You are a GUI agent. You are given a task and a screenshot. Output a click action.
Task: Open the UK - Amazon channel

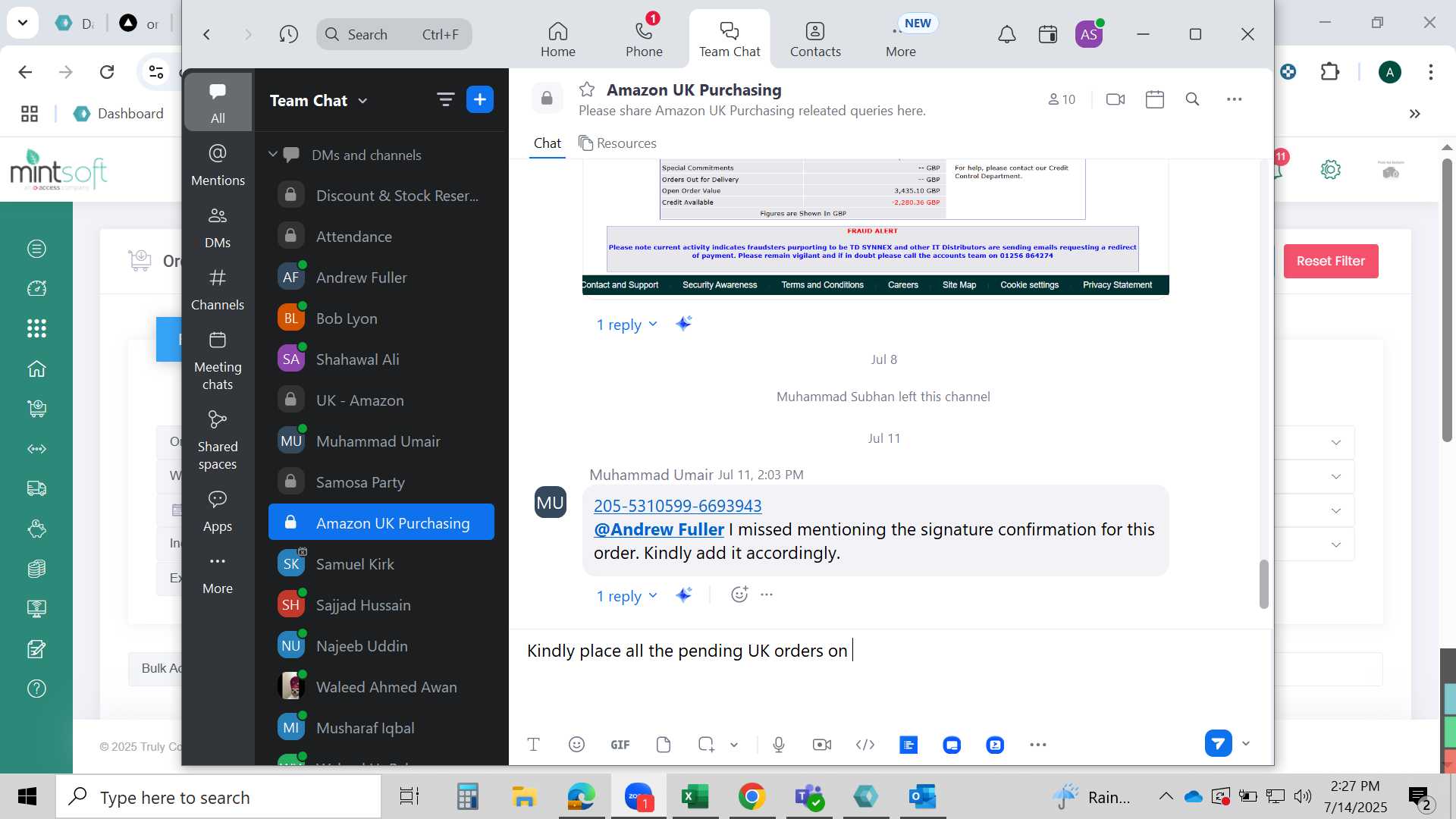381,400
